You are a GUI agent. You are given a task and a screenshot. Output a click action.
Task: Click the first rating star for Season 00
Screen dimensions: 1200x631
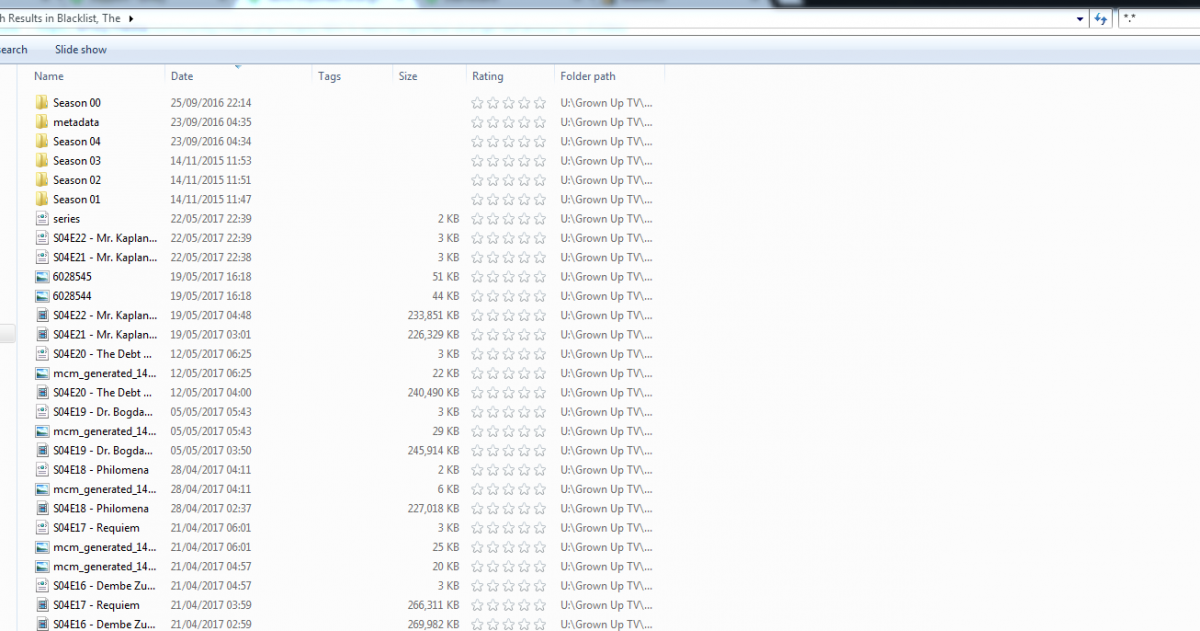pos(477,103)
